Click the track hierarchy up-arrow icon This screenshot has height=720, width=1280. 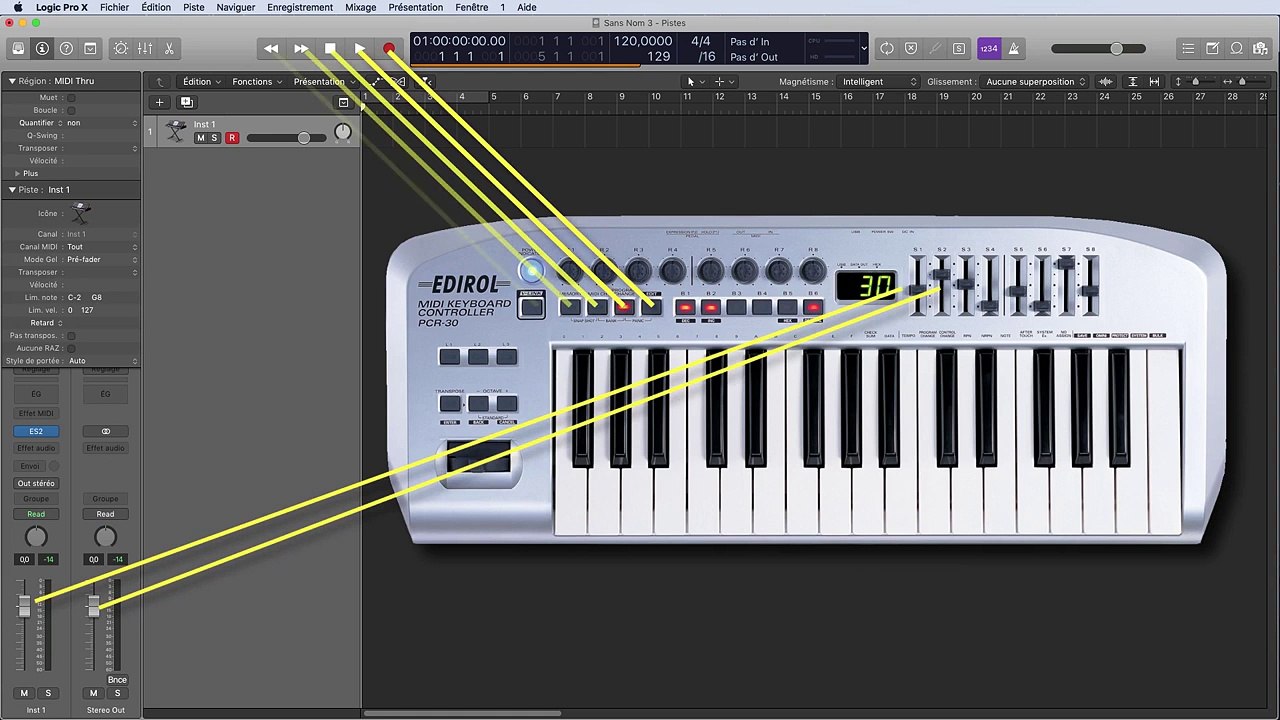point(160,82)
